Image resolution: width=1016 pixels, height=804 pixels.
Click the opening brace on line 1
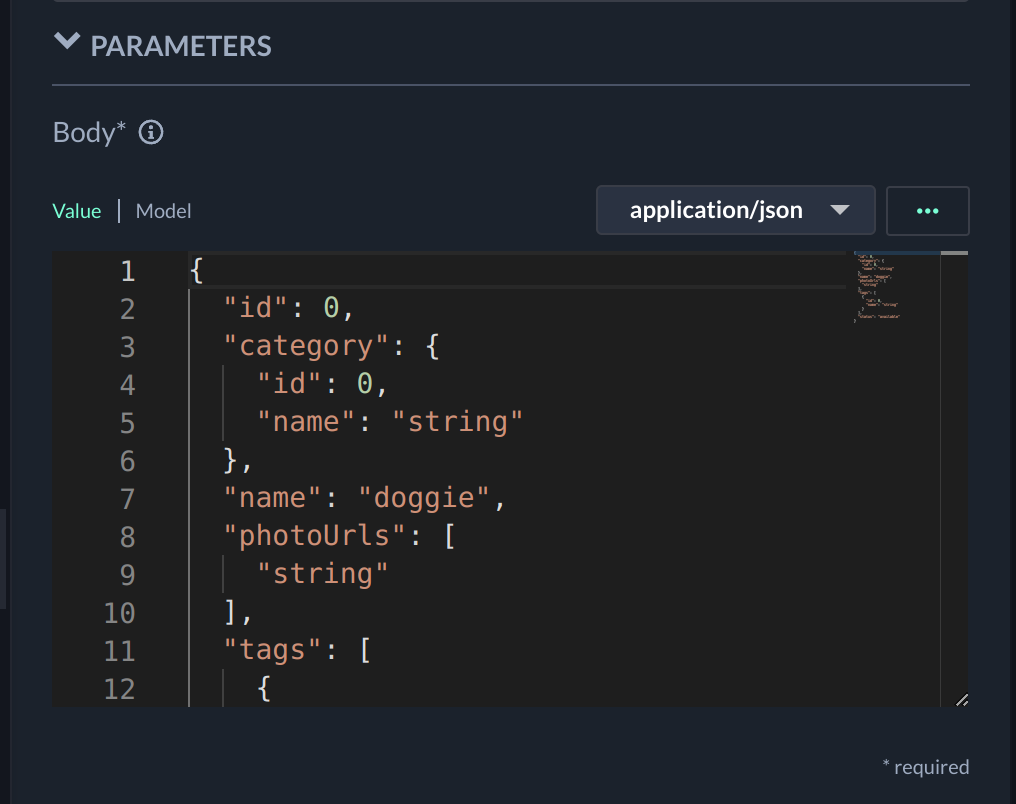pos(196,271)
